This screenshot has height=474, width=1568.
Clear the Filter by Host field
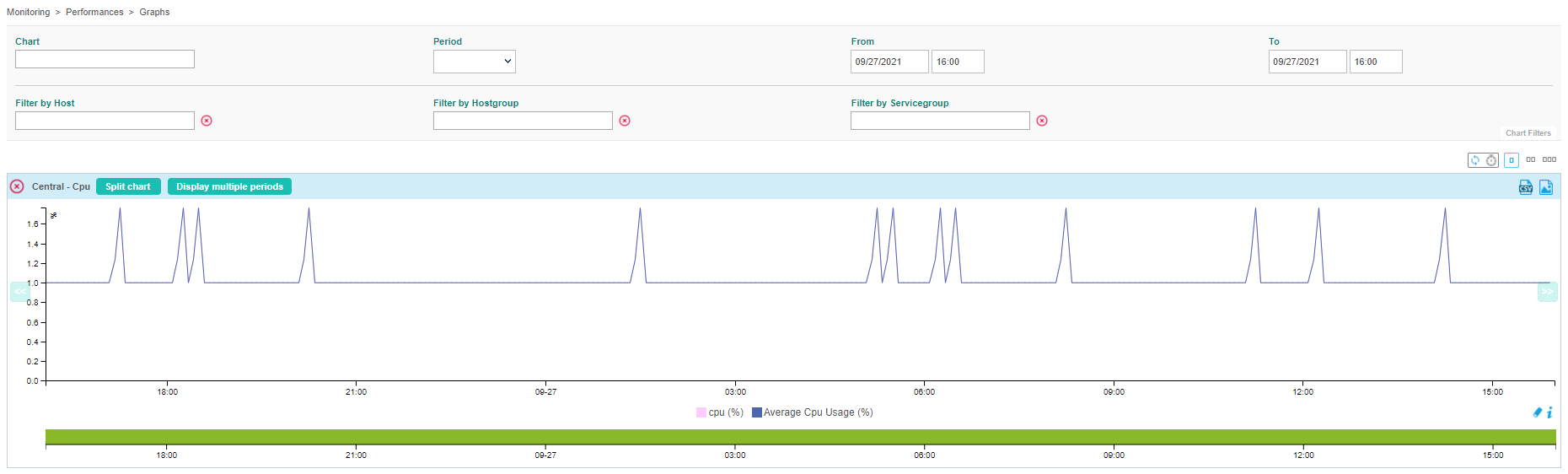click(x=207, y=121)
